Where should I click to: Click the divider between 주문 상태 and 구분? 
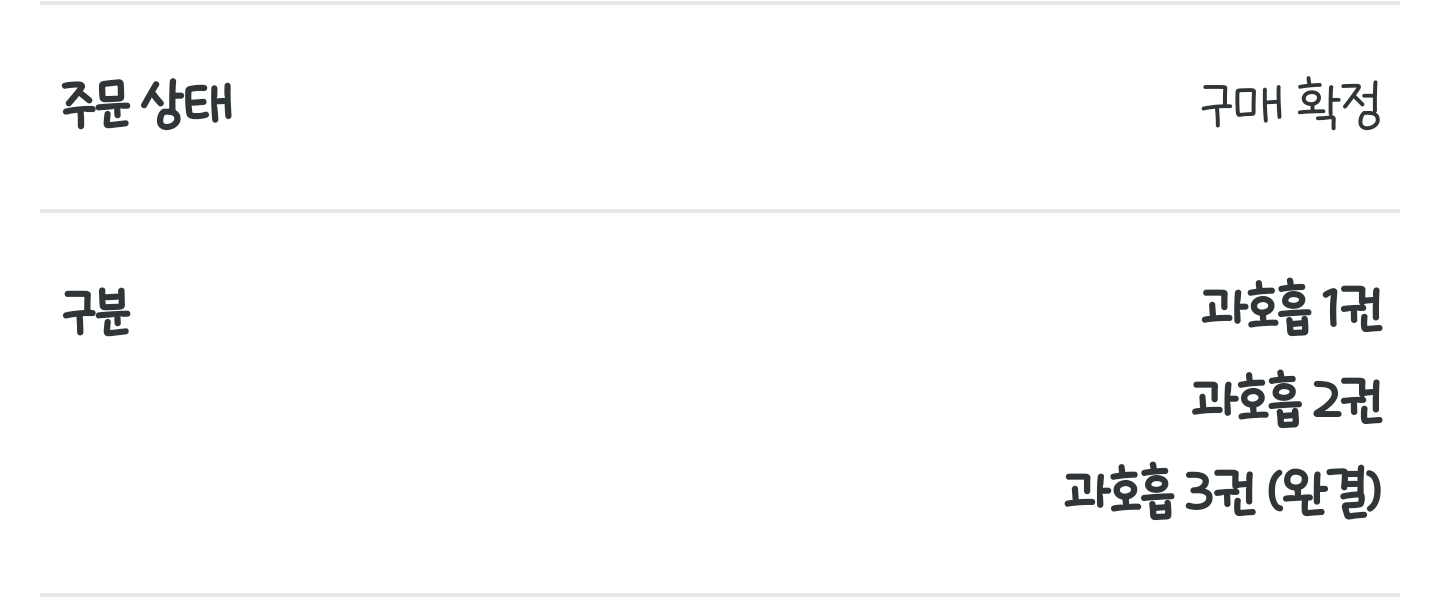720,210
